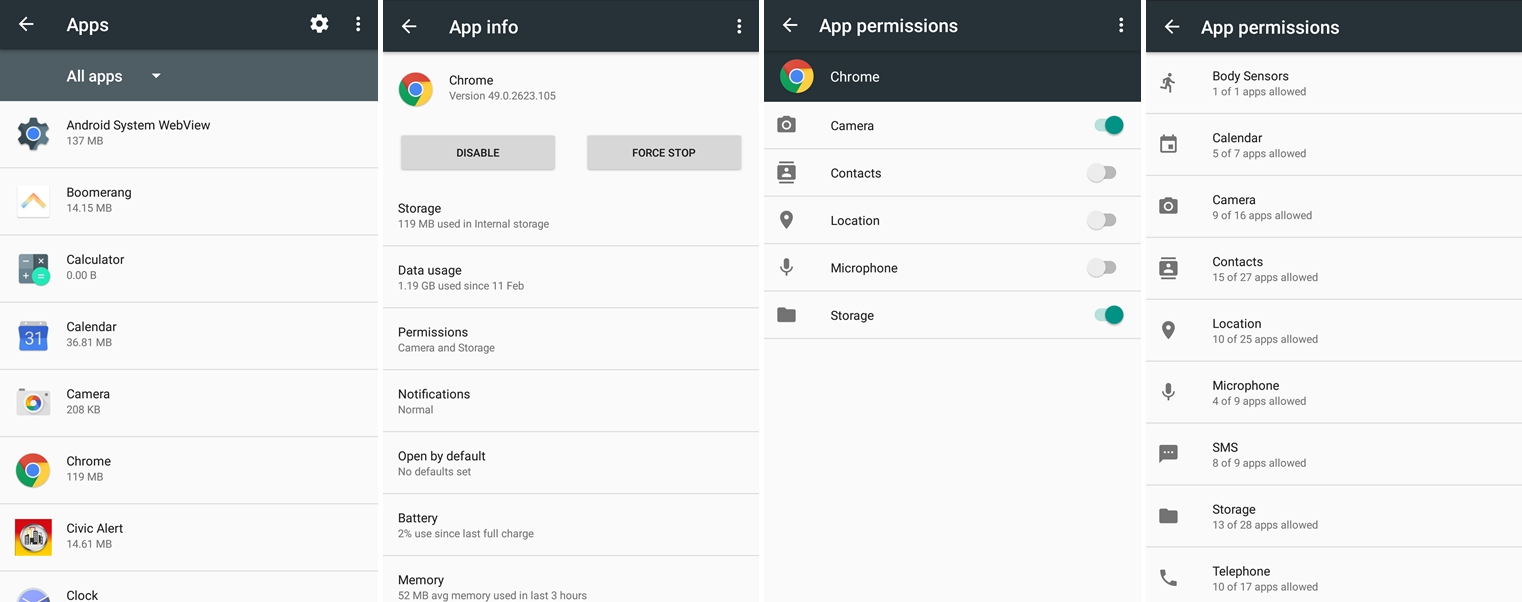
Task: Tap Location pin icon with 10 of 25 apps
Action: 1168,330
